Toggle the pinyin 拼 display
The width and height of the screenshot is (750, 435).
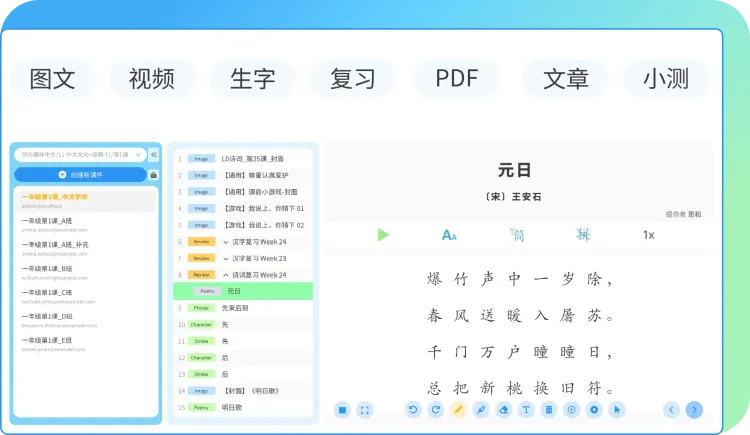[583, 235]
